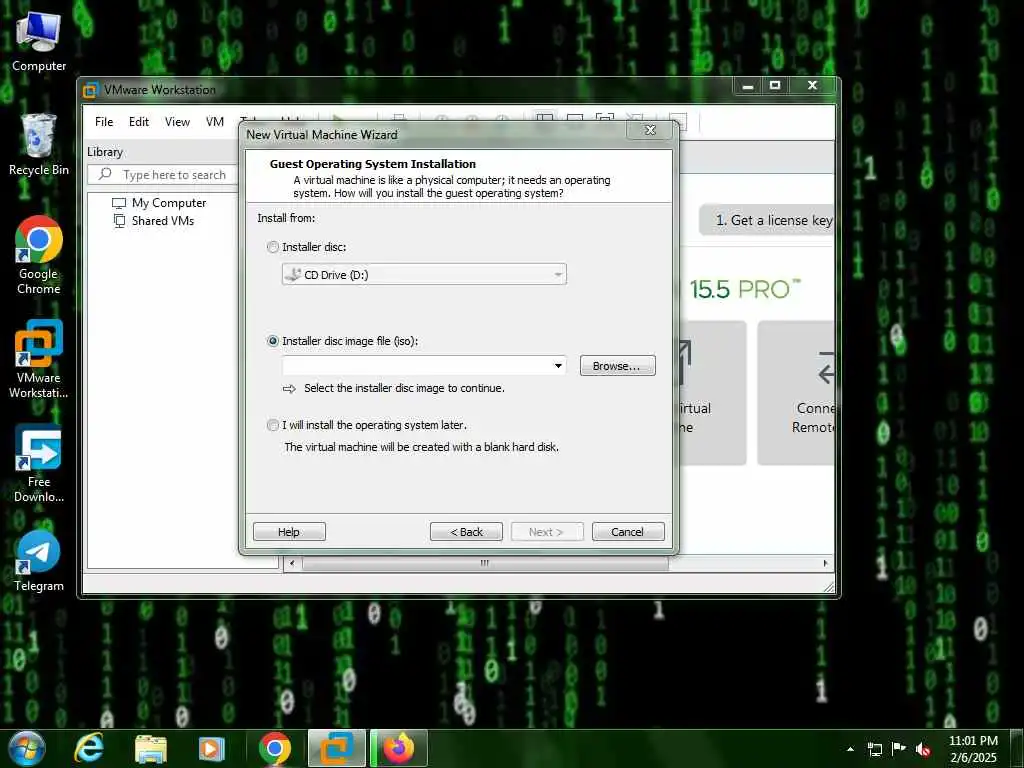The width and height of the screenshot is (1024, 768).
Task: Click the disabled Next button
Action: tap(547, 532)
